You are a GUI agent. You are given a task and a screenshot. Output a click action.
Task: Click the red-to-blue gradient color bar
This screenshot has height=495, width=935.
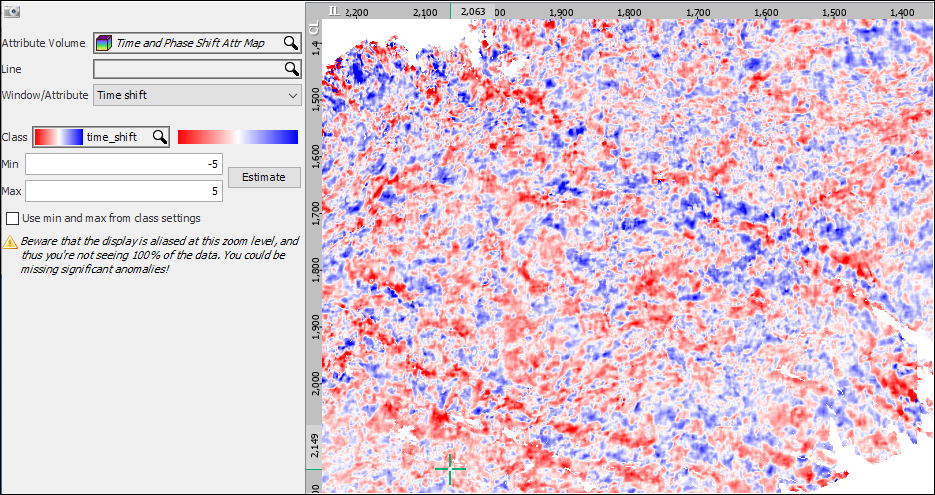tap(238, 137)
